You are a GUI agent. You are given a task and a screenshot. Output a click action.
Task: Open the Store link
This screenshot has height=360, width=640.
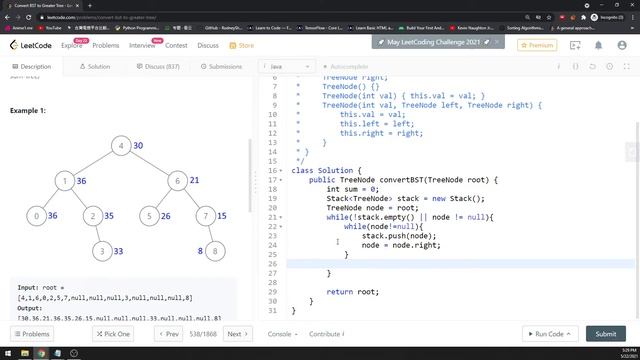pyautogui.click(x=242, y=45)
